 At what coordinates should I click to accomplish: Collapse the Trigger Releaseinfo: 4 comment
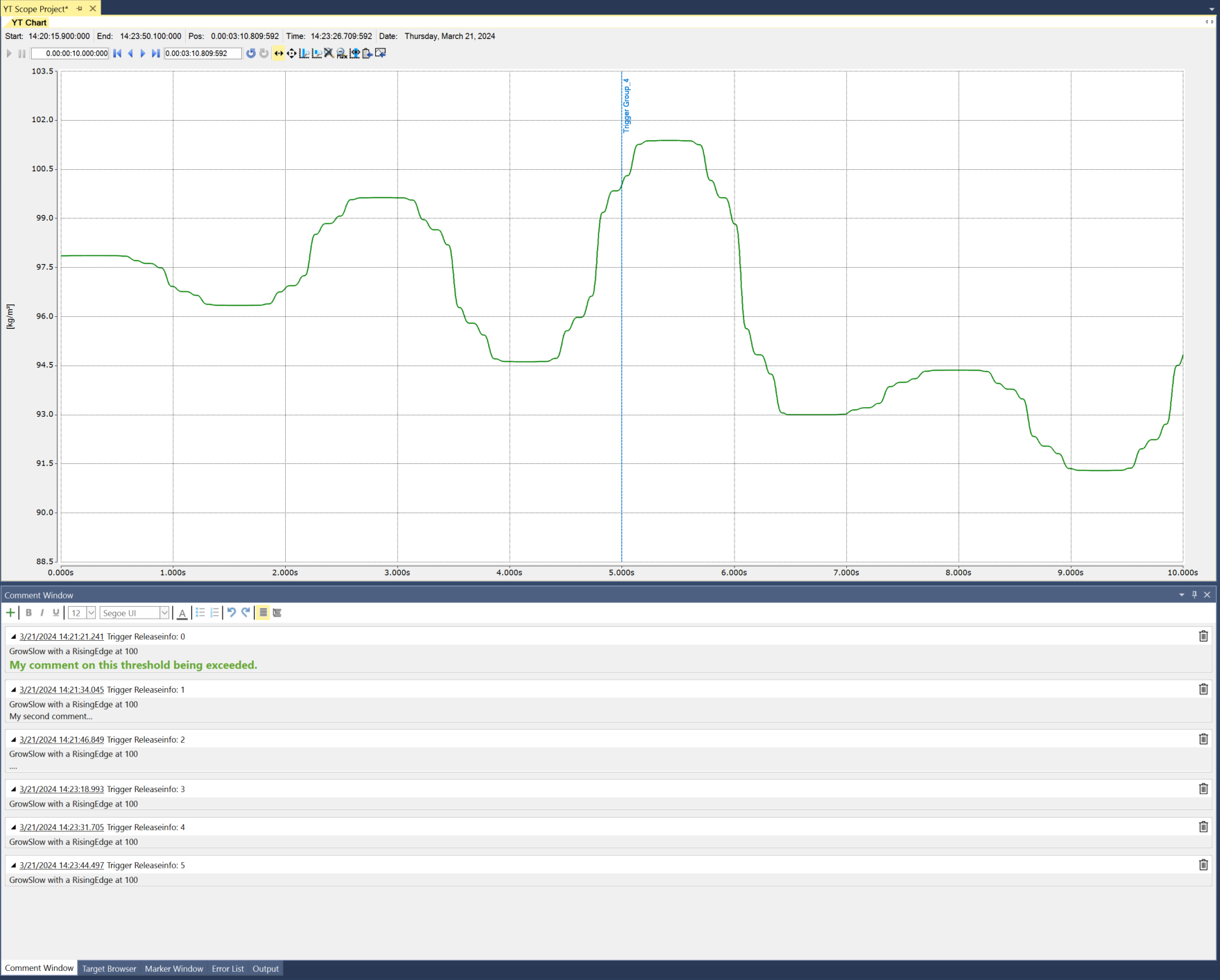pyautogui.click(x=13, y=827)
